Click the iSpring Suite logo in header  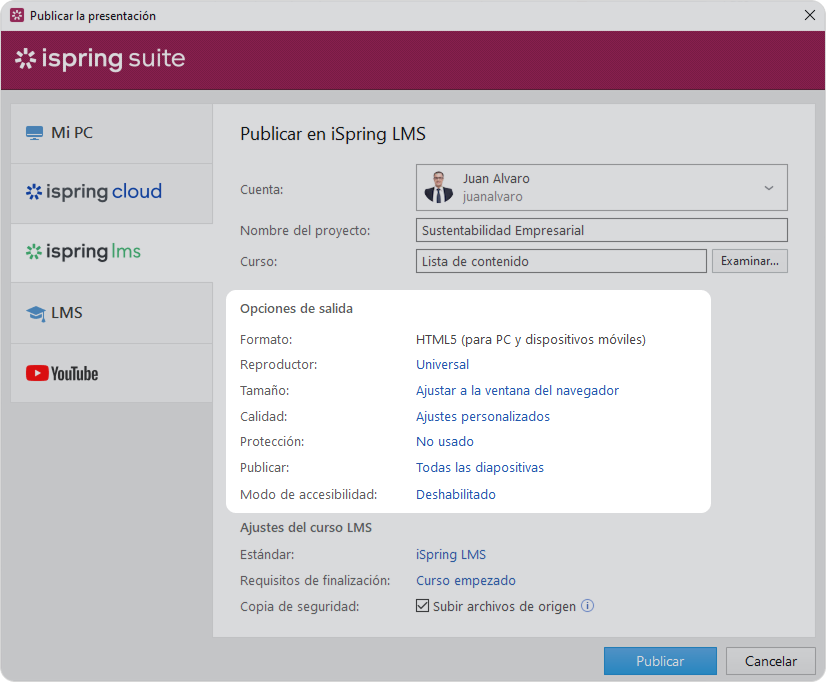coord(100,59)
